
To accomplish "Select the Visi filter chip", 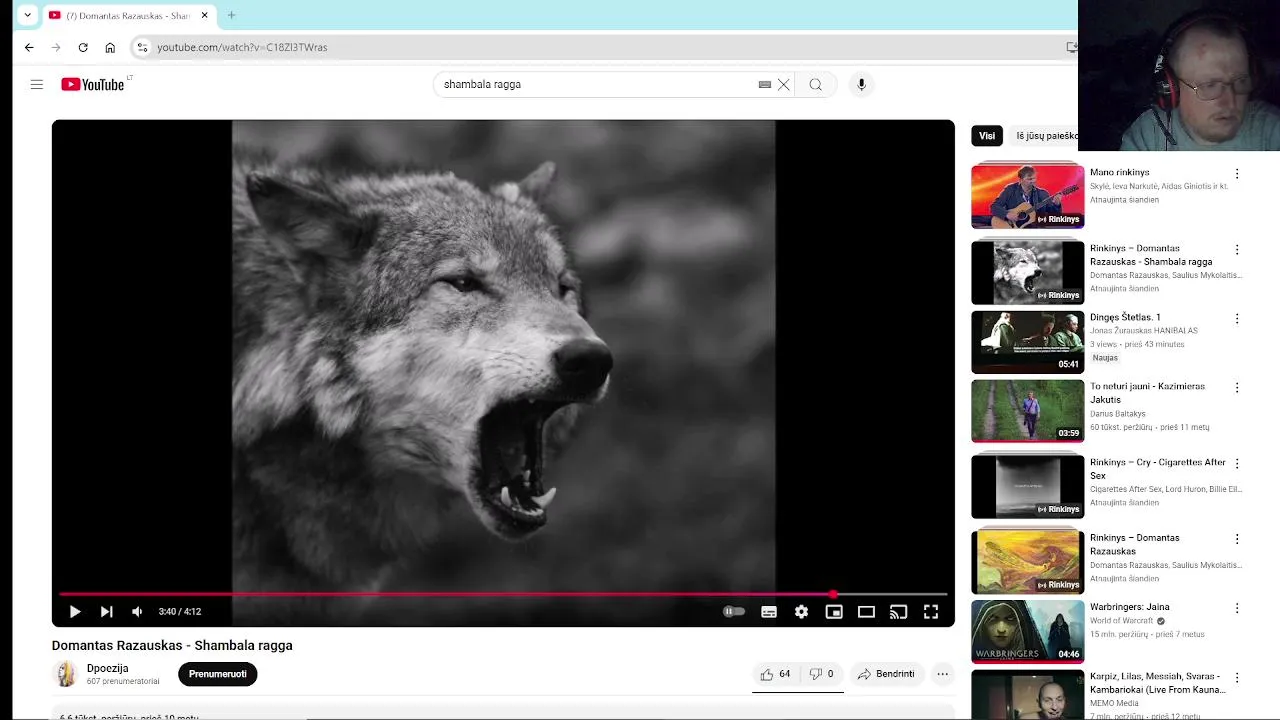I will 987,136.
